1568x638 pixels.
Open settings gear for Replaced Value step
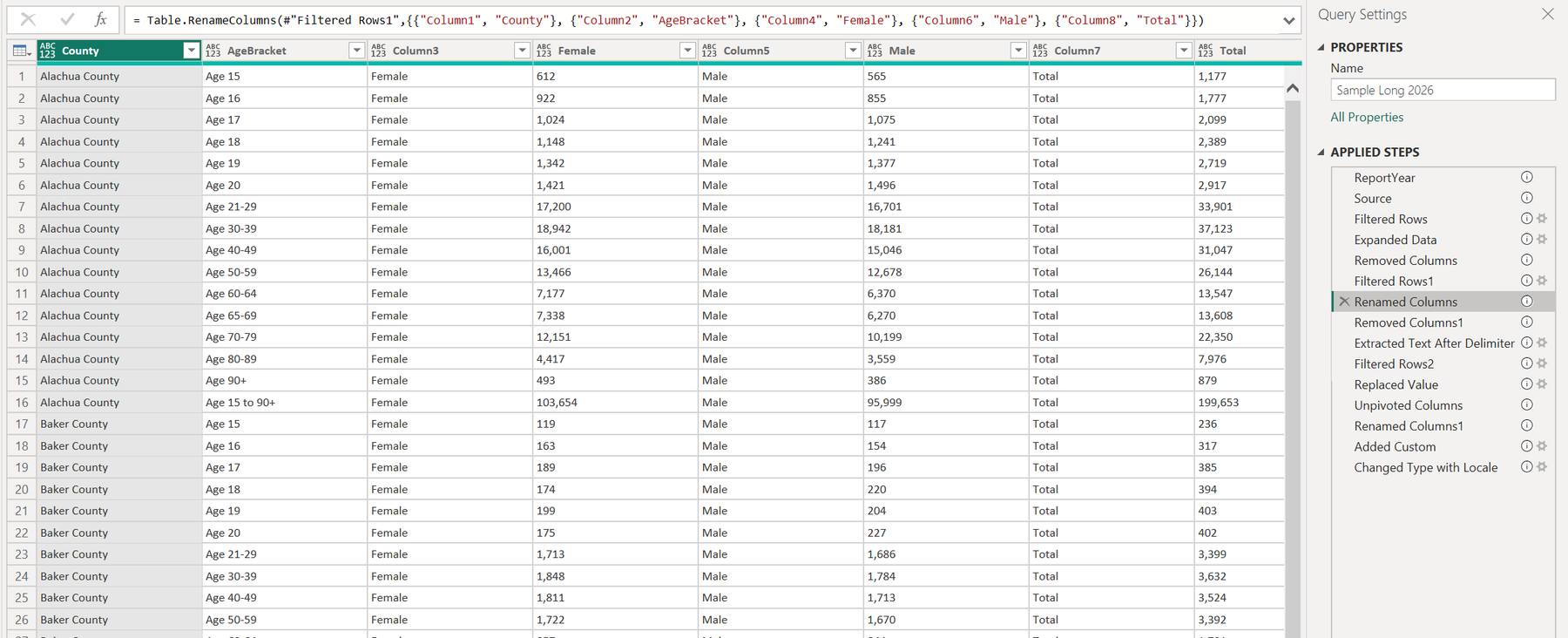(x=1542, y=384)
